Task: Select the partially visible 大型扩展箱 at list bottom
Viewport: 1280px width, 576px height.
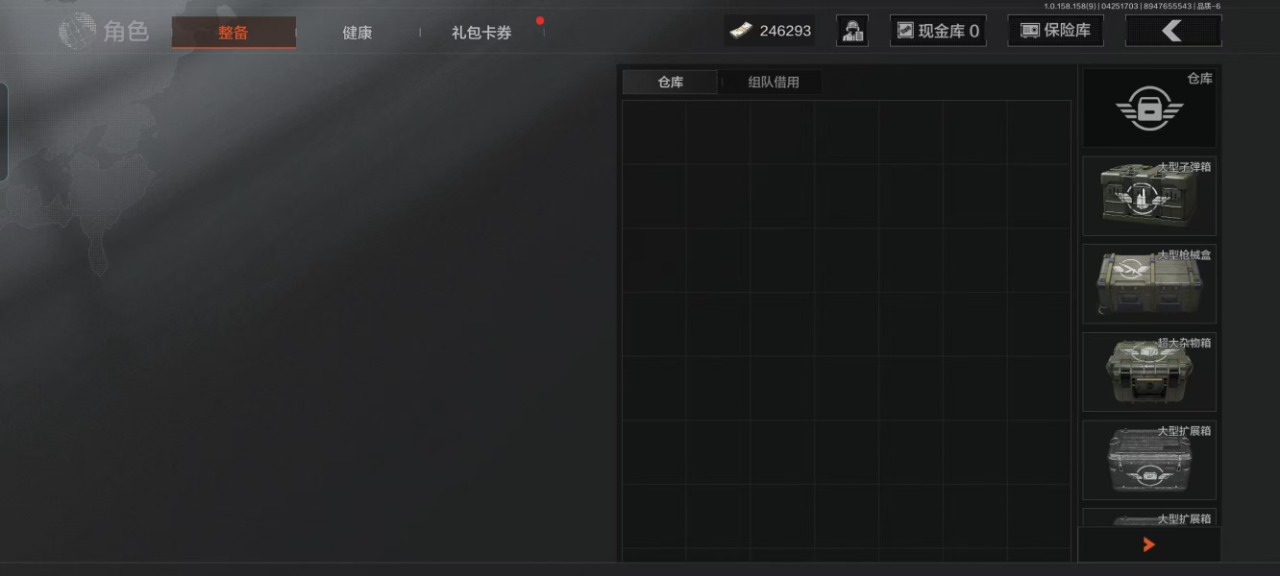Action: click(x=1149, y=517)
